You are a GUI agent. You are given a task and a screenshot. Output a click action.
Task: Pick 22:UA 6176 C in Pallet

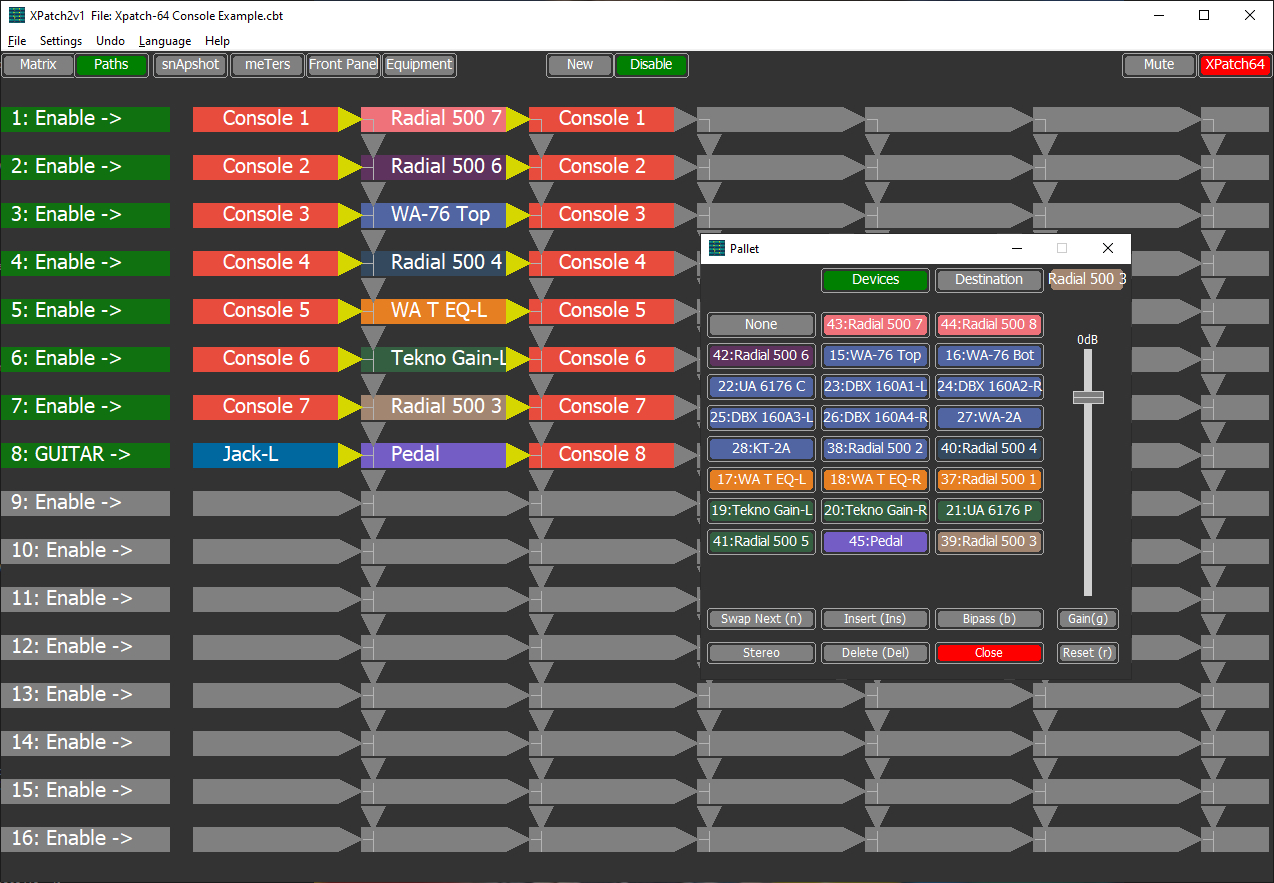point(761,387)
